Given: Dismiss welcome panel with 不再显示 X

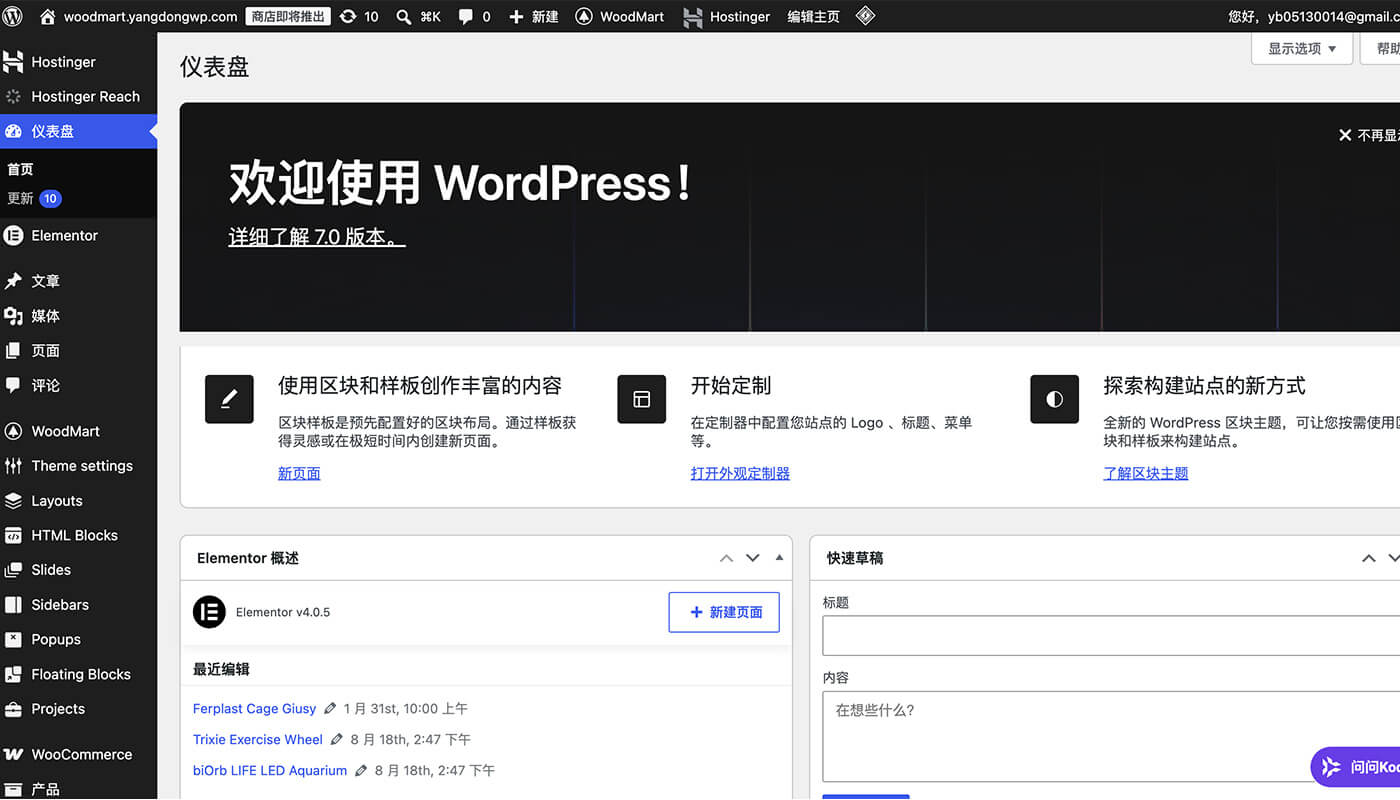Looking at the screenshot, I should click(1369, 135).
